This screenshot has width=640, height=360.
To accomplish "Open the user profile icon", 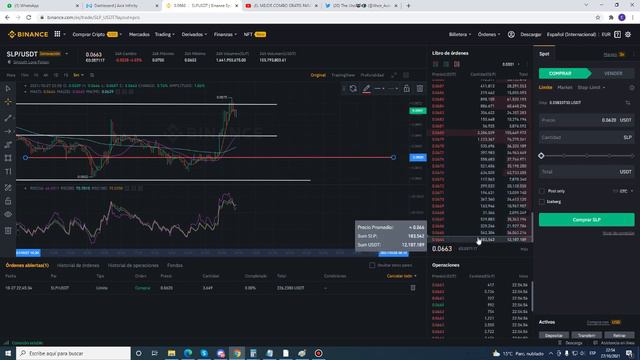I will point(511,35).
